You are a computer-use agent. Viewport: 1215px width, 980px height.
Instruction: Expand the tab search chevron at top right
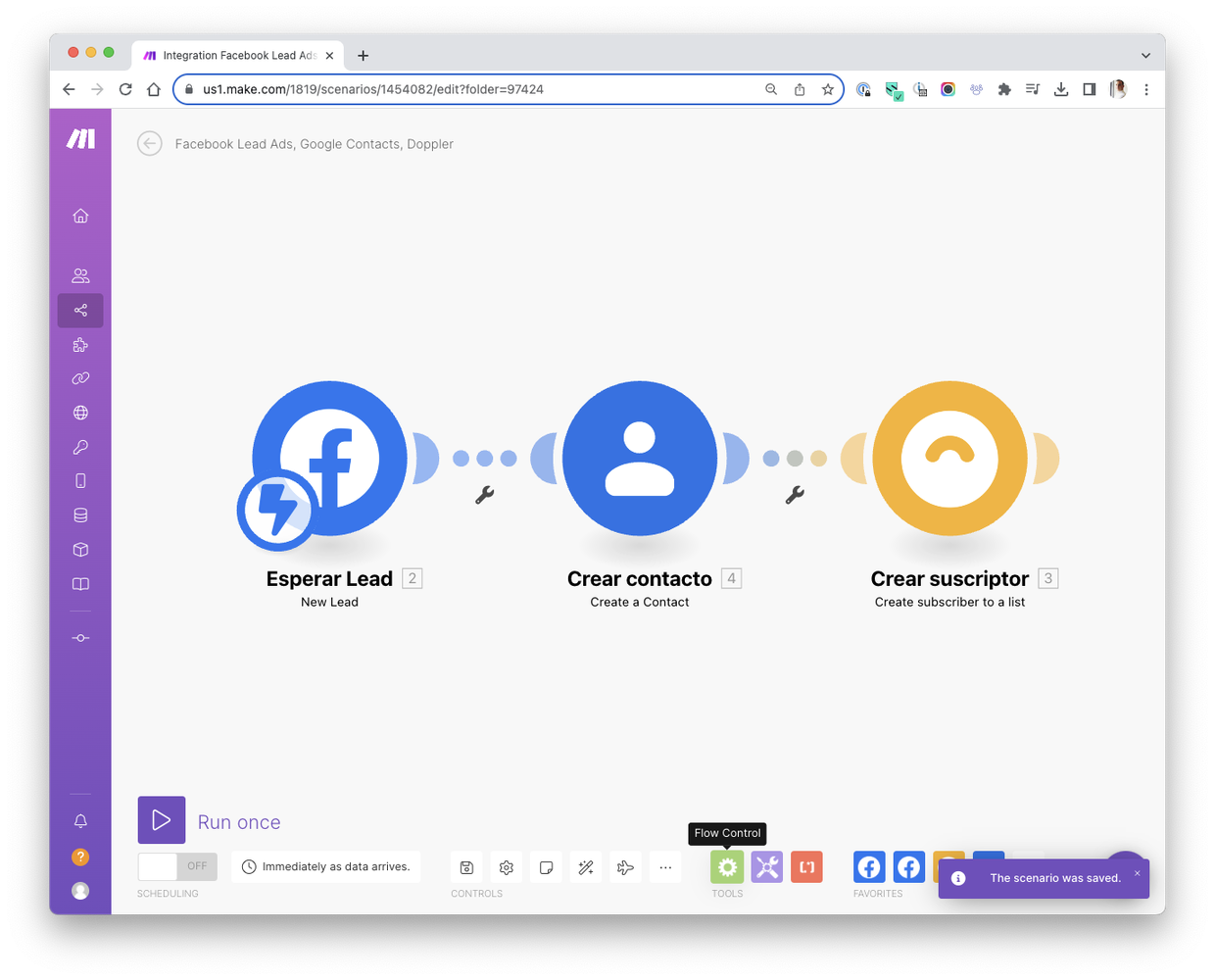coord(1145,56)
